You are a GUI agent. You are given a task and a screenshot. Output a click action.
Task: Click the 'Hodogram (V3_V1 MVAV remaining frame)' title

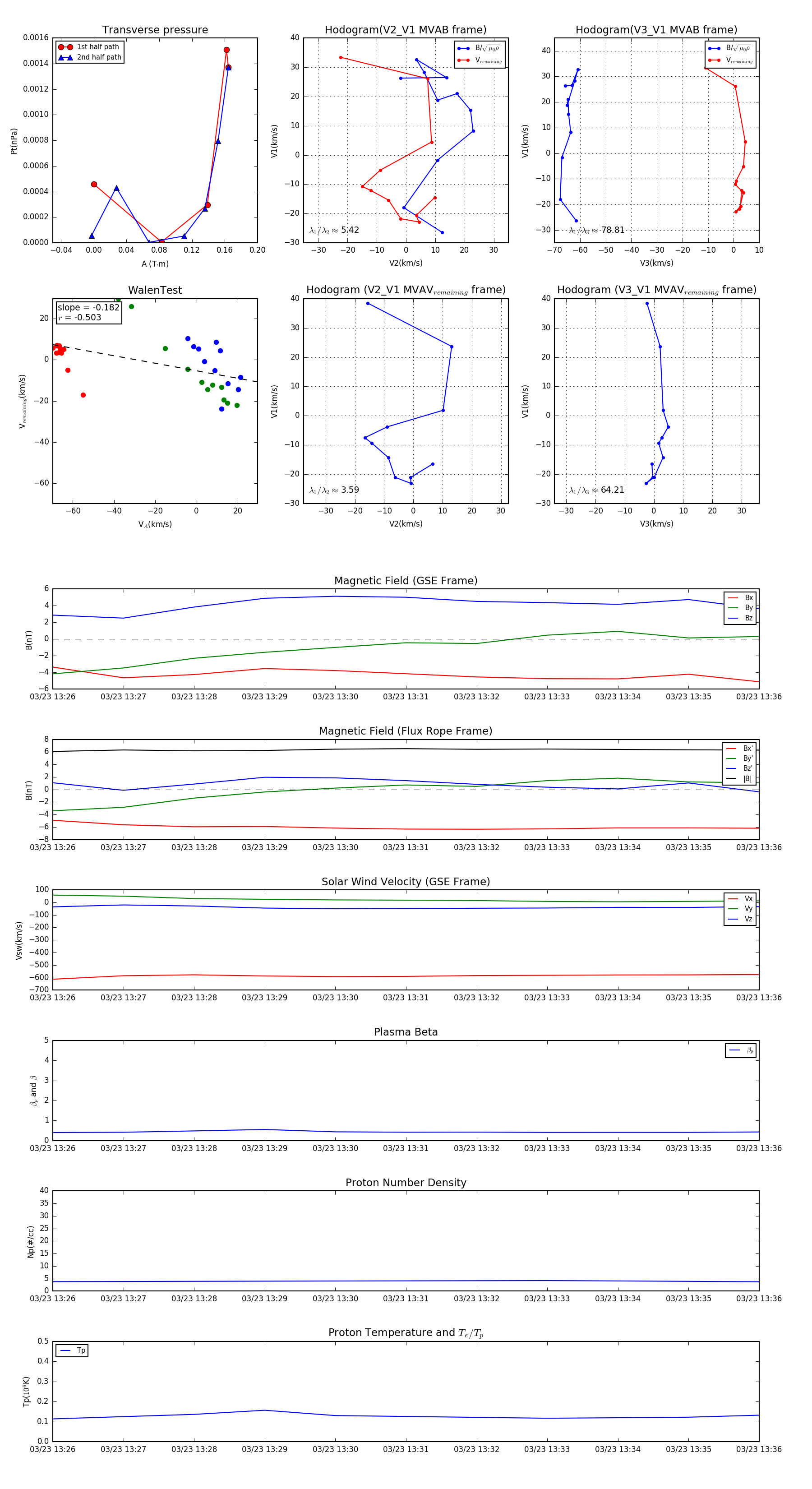656,290
